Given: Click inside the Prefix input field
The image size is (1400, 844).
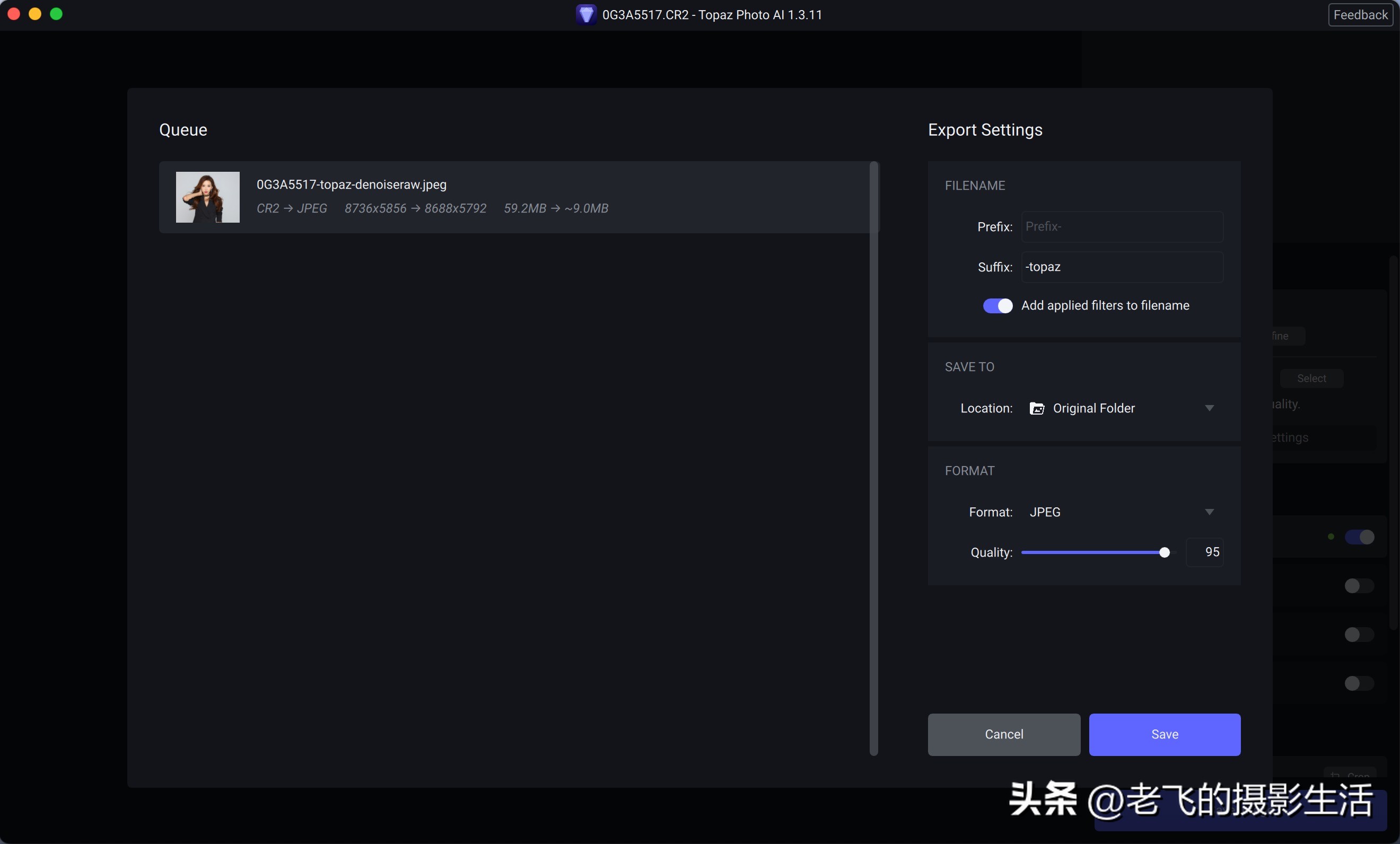Looking at the screenshot, I should [1122, 226].
